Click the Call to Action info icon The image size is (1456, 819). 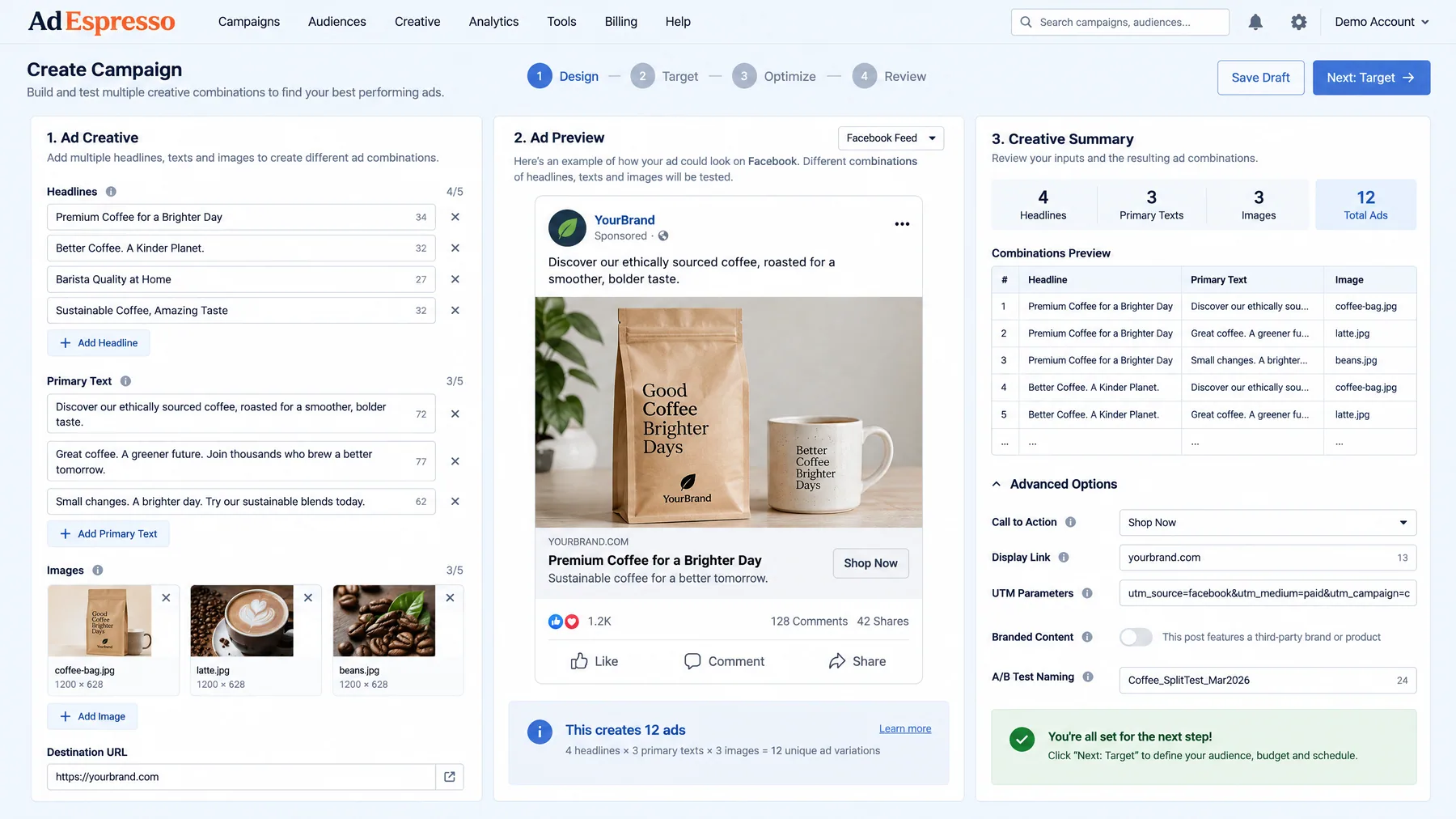1070,522
